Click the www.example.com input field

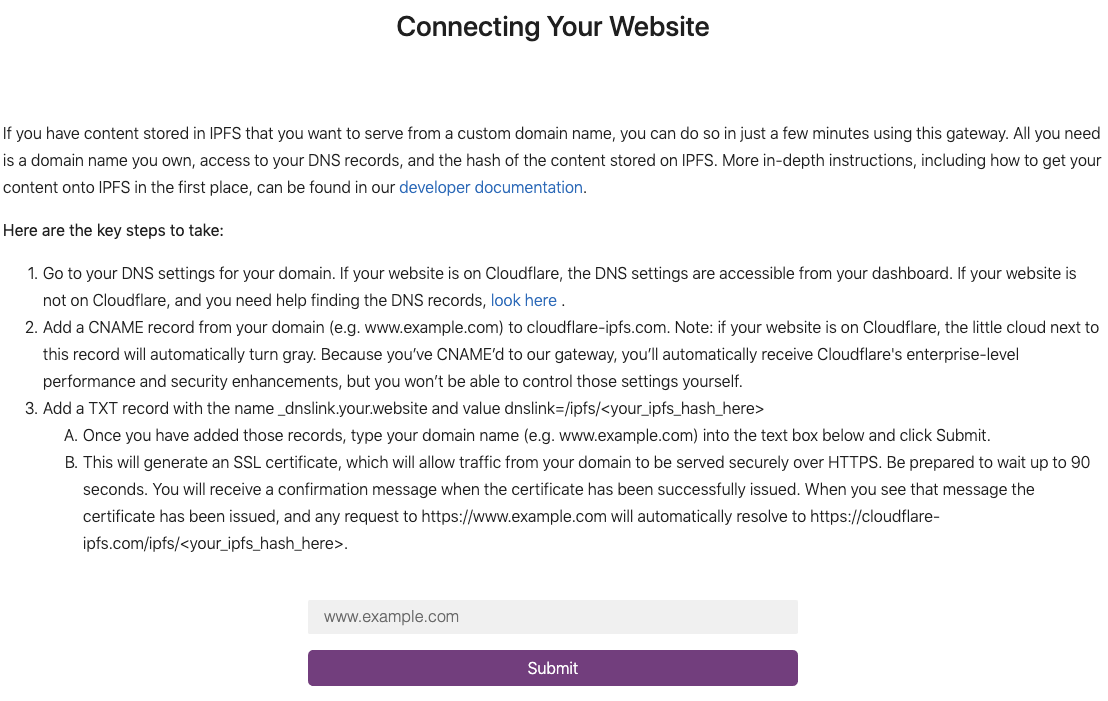point(552,616)
